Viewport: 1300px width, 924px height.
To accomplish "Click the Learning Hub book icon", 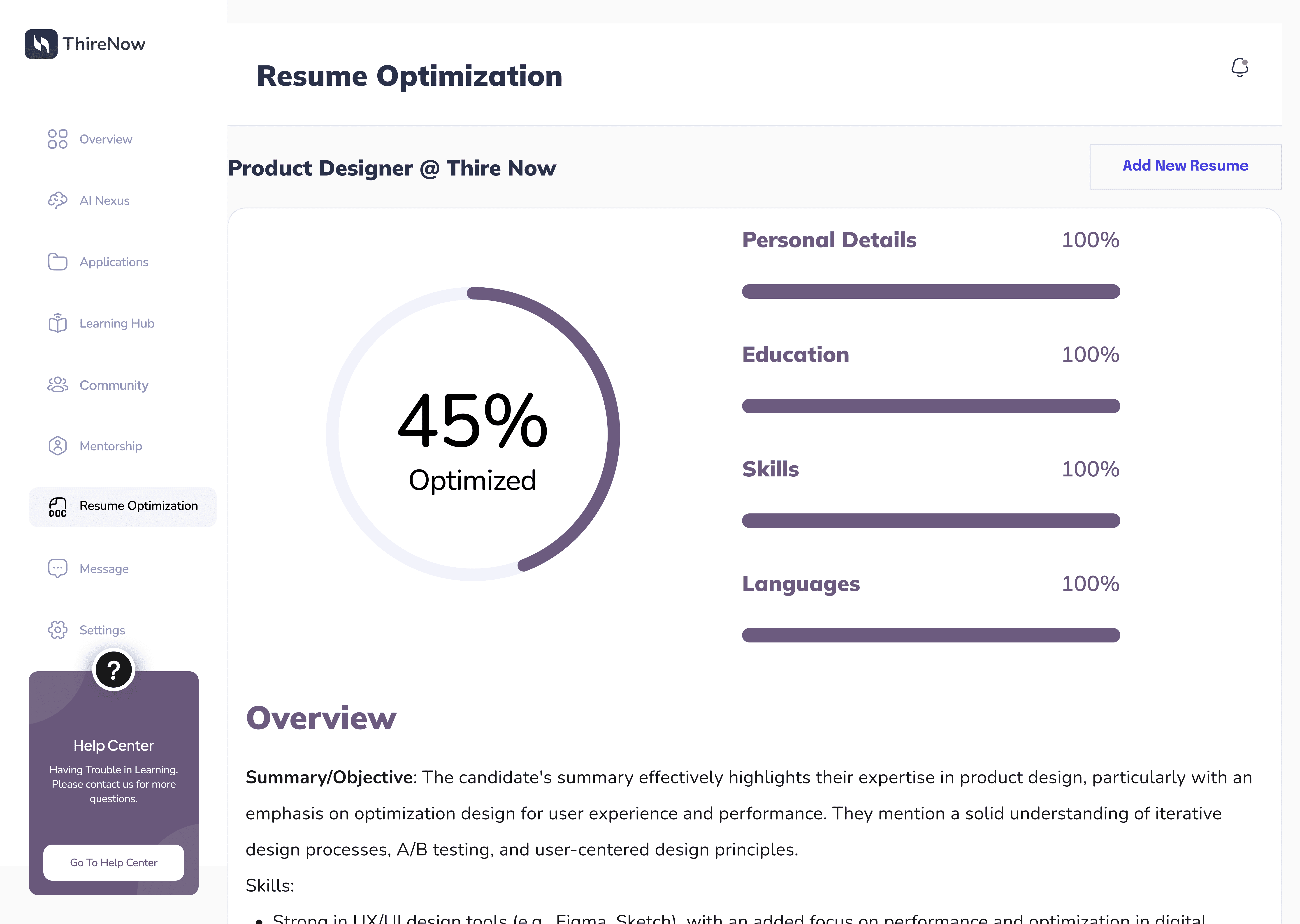I will [58, 323].
